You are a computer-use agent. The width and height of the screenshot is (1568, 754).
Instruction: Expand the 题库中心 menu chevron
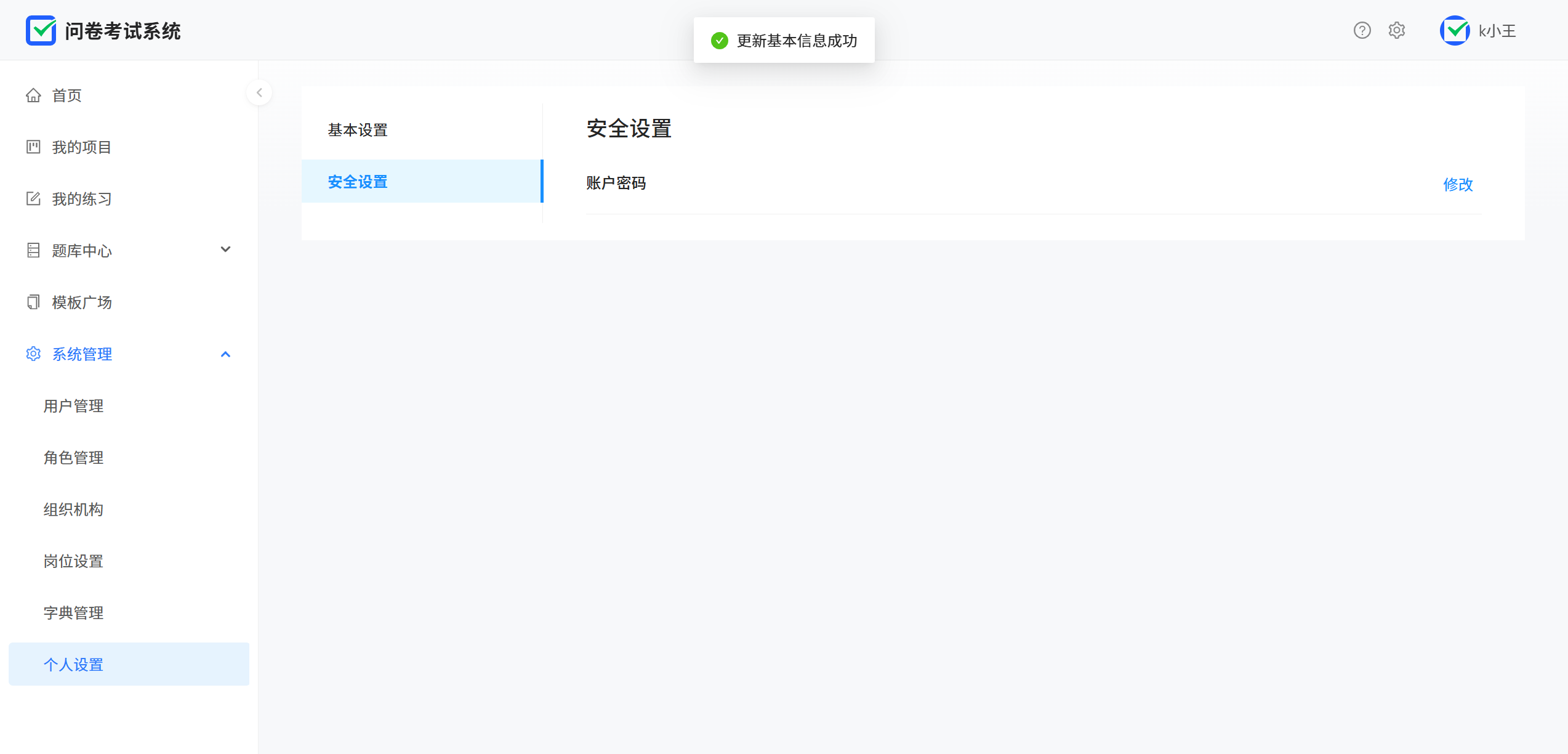(225, 249)
